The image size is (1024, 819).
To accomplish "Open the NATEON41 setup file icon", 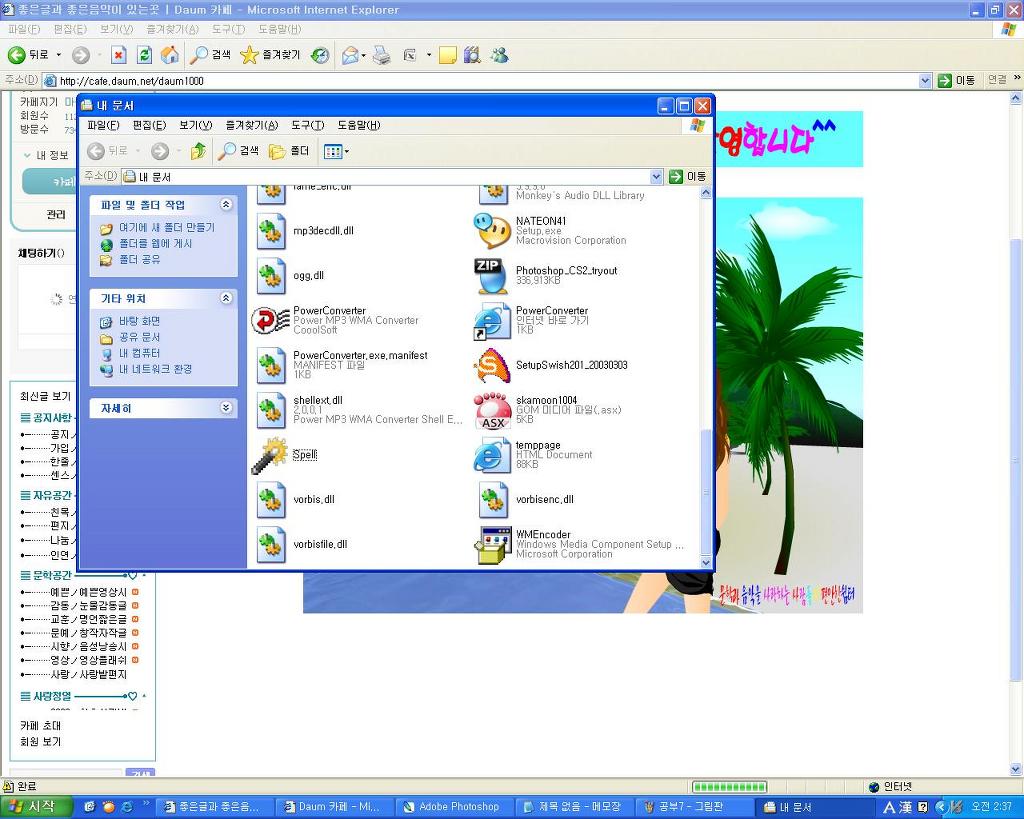I will tap(492, 231).
